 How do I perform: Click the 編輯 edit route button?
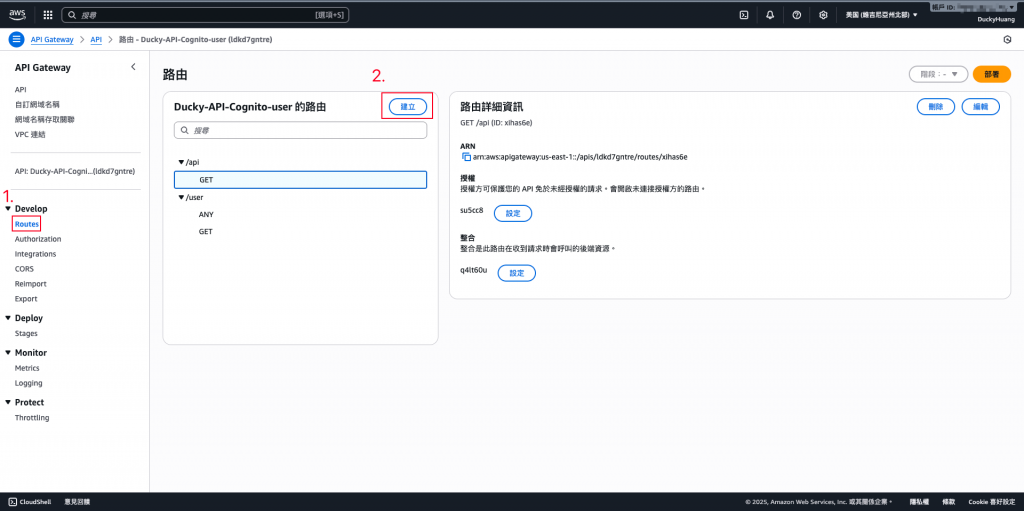click(981, 107)
